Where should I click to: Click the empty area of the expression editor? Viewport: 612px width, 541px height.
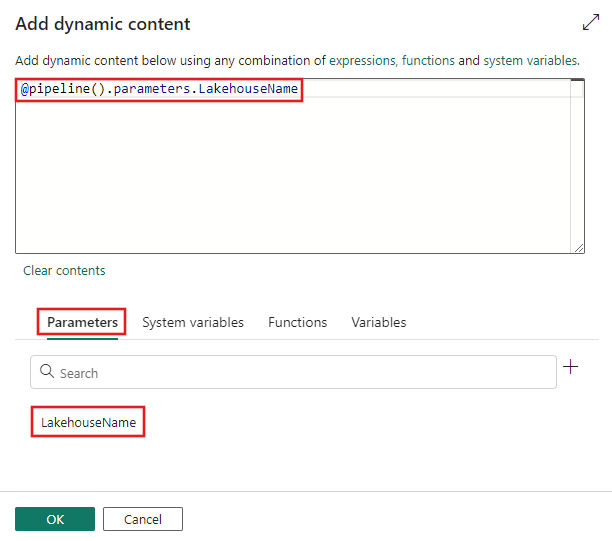(290, 180)
